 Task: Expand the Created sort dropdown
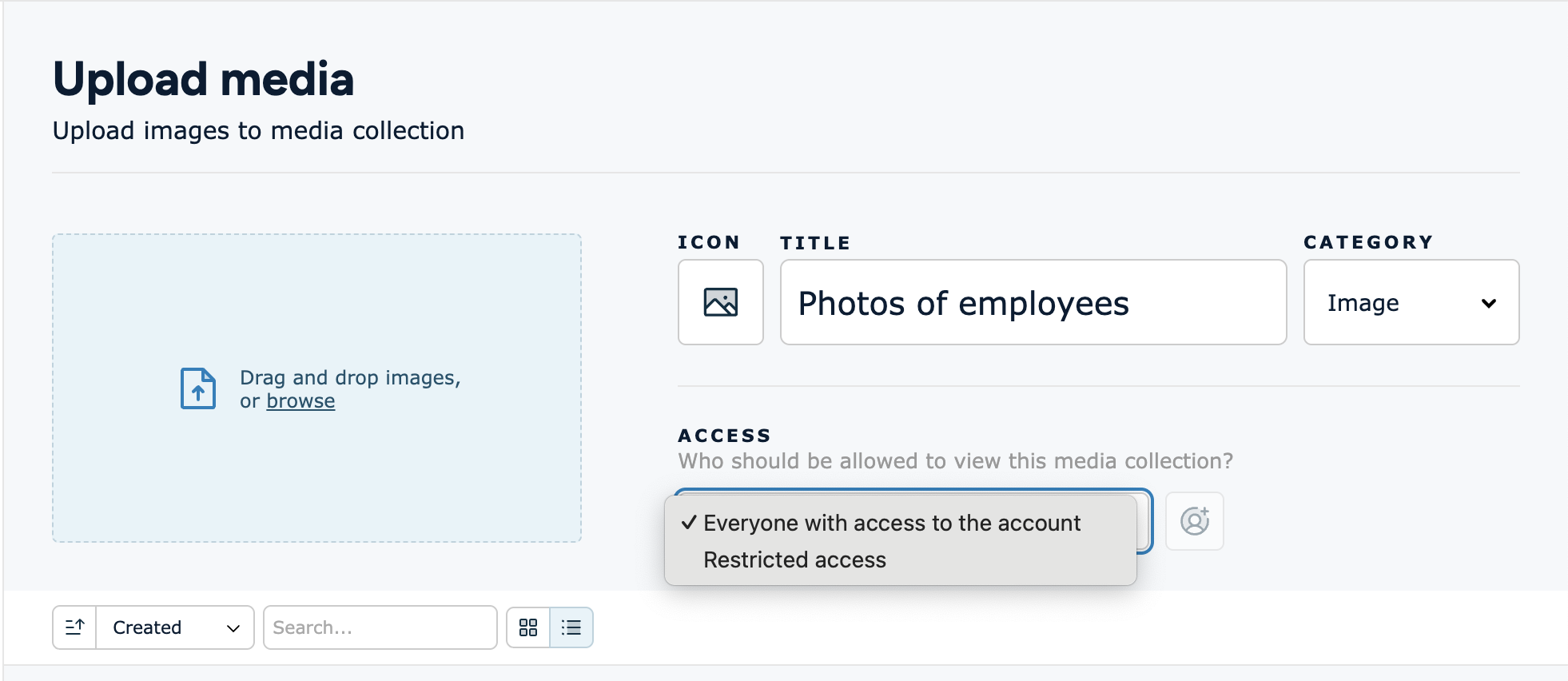[175, 627]
